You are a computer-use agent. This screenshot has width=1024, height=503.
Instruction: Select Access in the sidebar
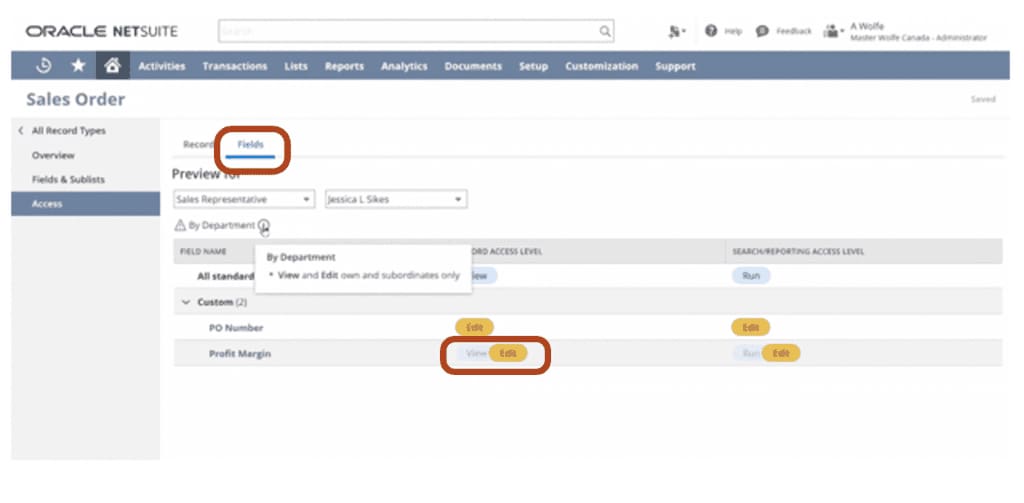(x=86, y=204)
